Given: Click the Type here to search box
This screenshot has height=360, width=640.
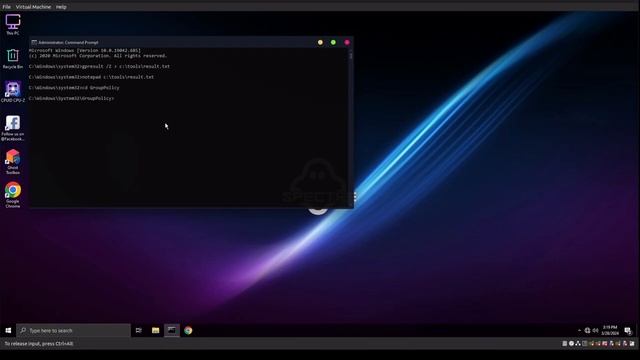Looking at the screenshot, I should tap(73, 330).
